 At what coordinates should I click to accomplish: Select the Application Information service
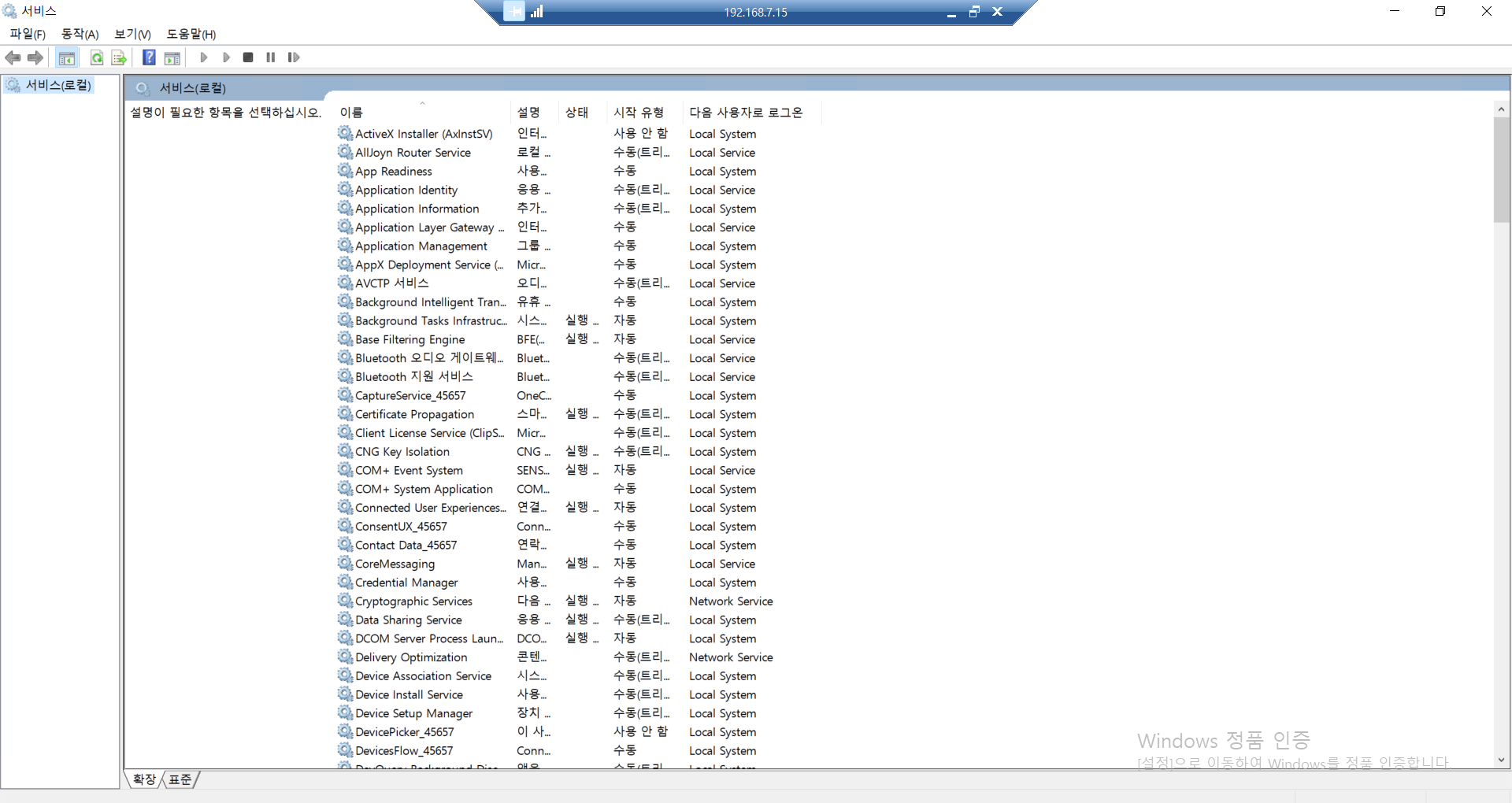[417, 209]
